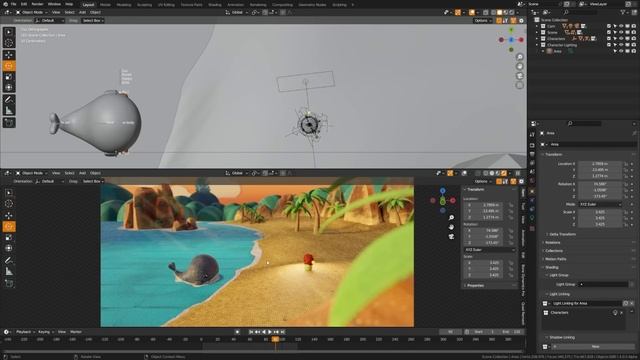640x360 pixels.
Task: Switch to the Modeling workspace tab
Action: 124,5
